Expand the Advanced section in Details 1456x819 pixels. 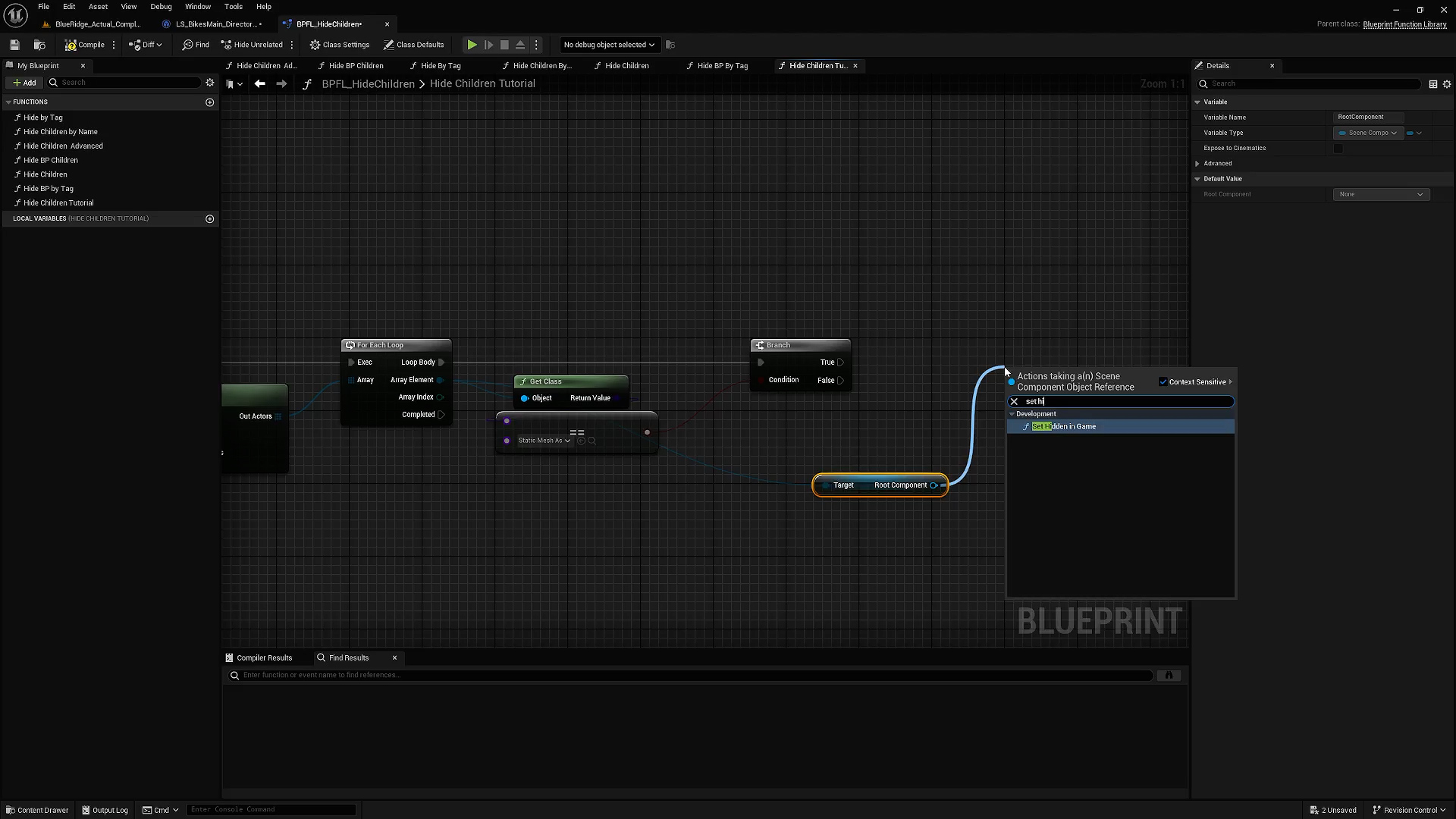coord(1198,164)
